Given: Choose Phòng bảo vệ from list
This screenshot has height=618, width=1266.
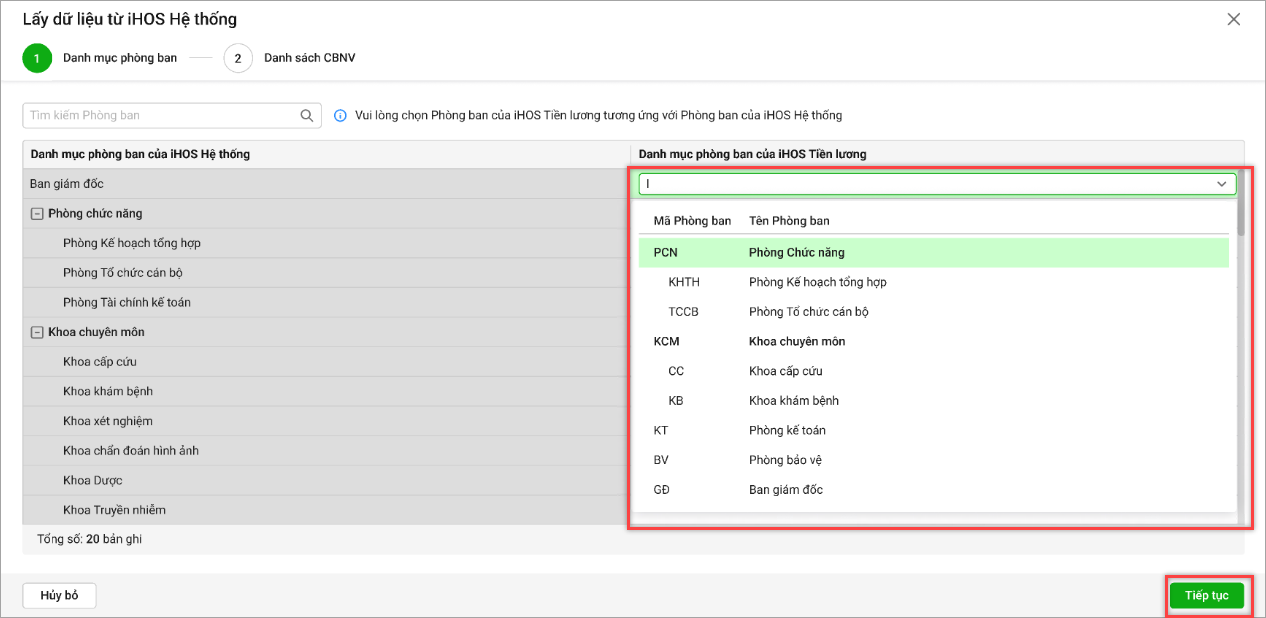Looking at the screenshot, I should (x=785, y=460).
